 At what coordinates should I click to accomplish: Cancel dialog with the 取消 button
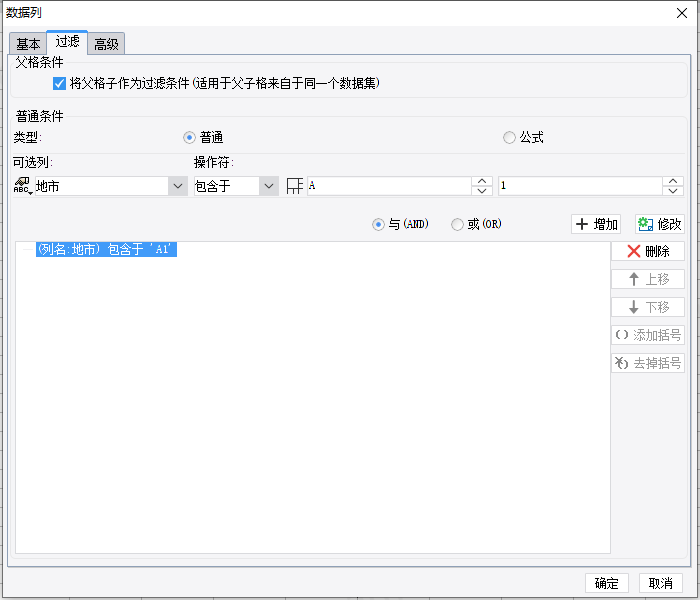pos(661,583)
